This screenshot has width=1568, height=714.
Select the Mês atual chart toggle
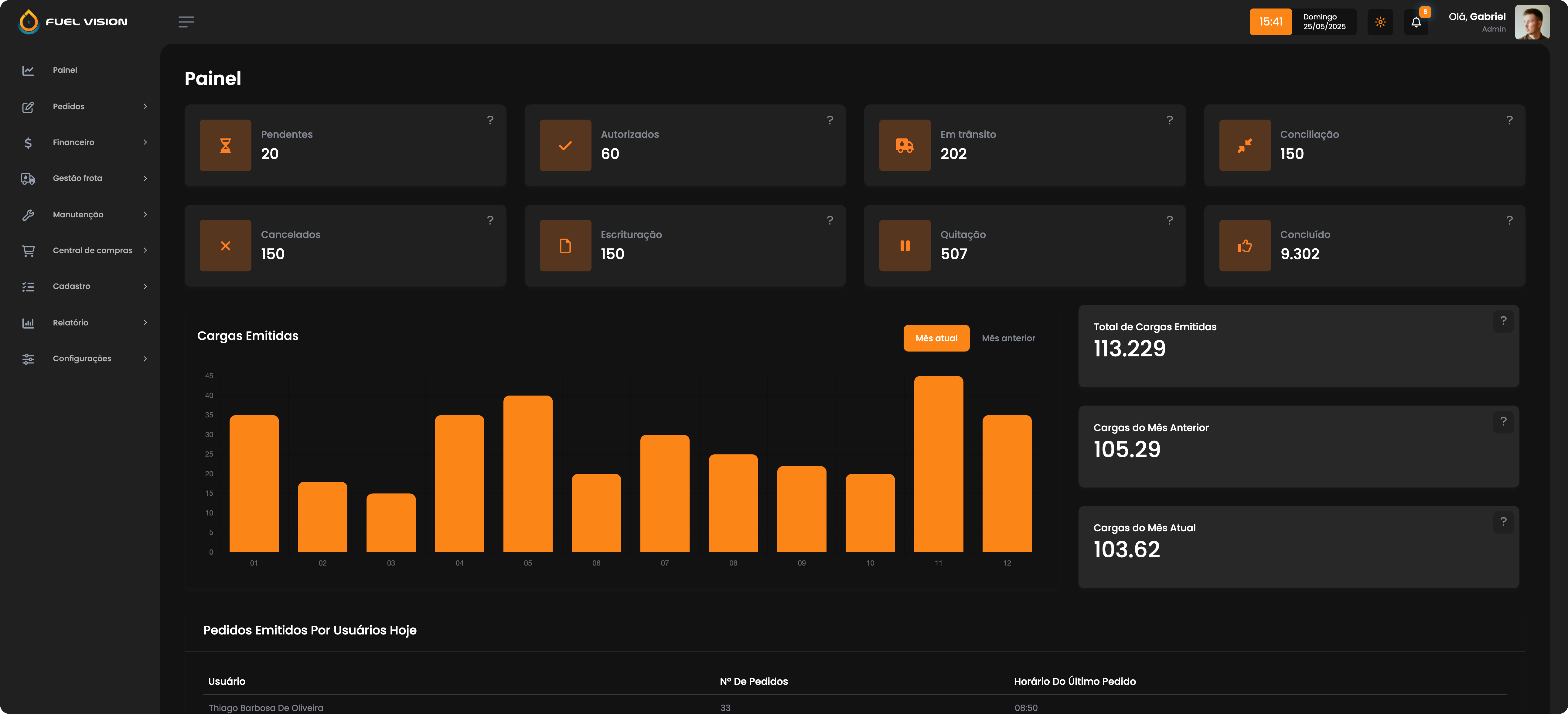pos(936,338)
